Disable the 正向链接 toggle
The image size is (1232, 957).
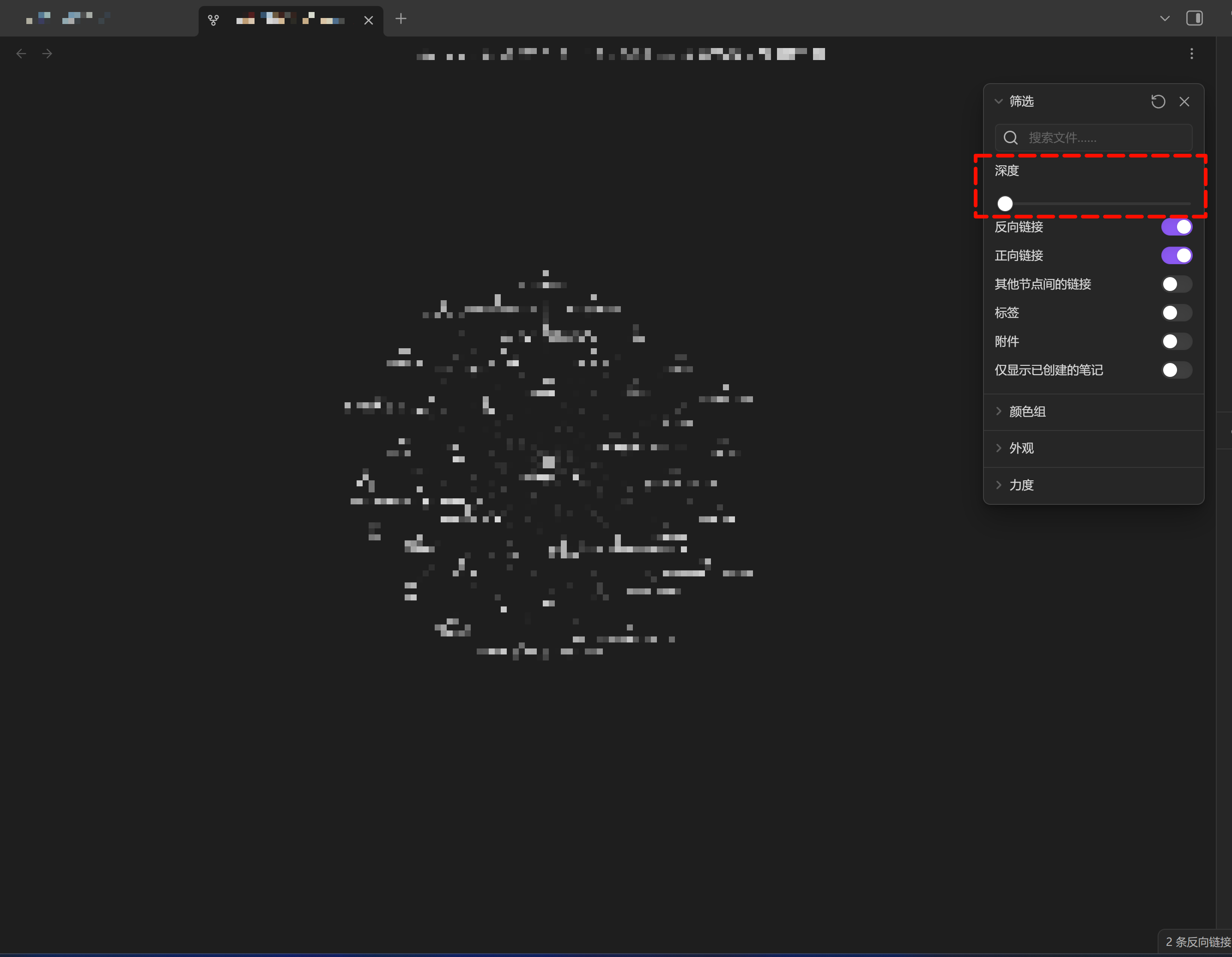pos(1176,255)
